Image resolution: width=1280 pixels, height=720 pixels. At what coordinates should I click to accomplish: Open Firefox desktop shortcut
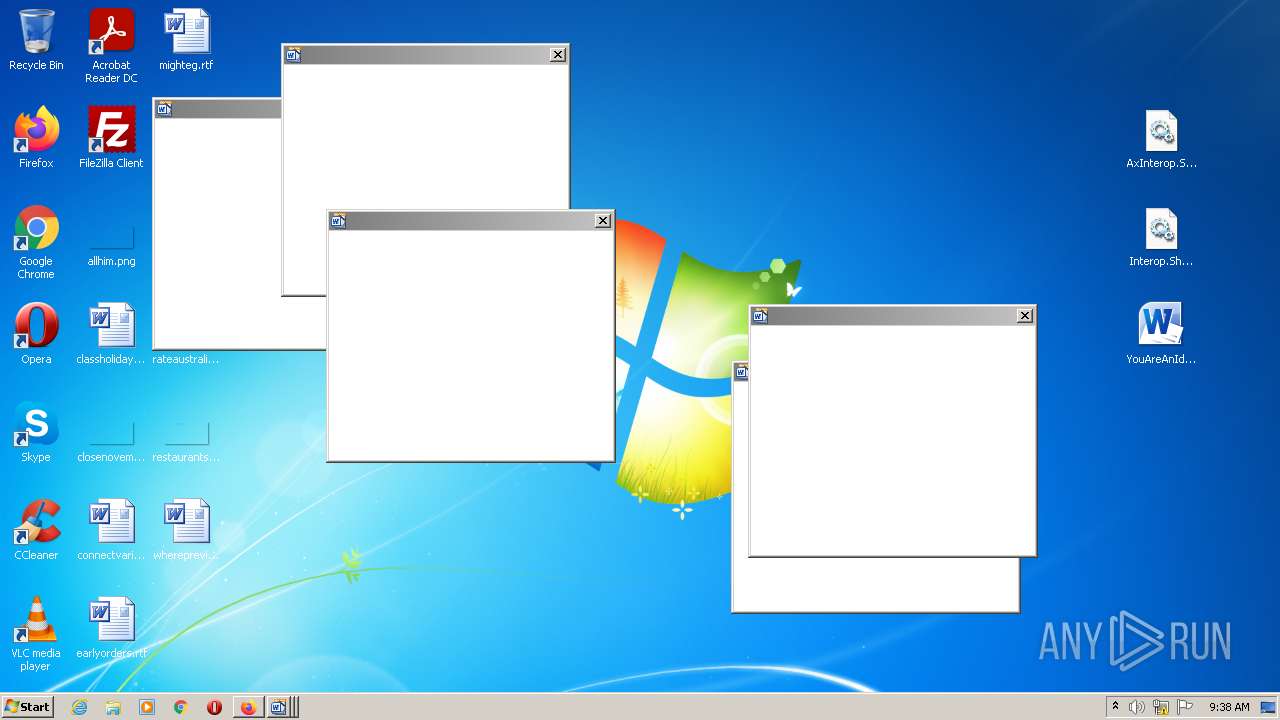[x=36, y=138]
